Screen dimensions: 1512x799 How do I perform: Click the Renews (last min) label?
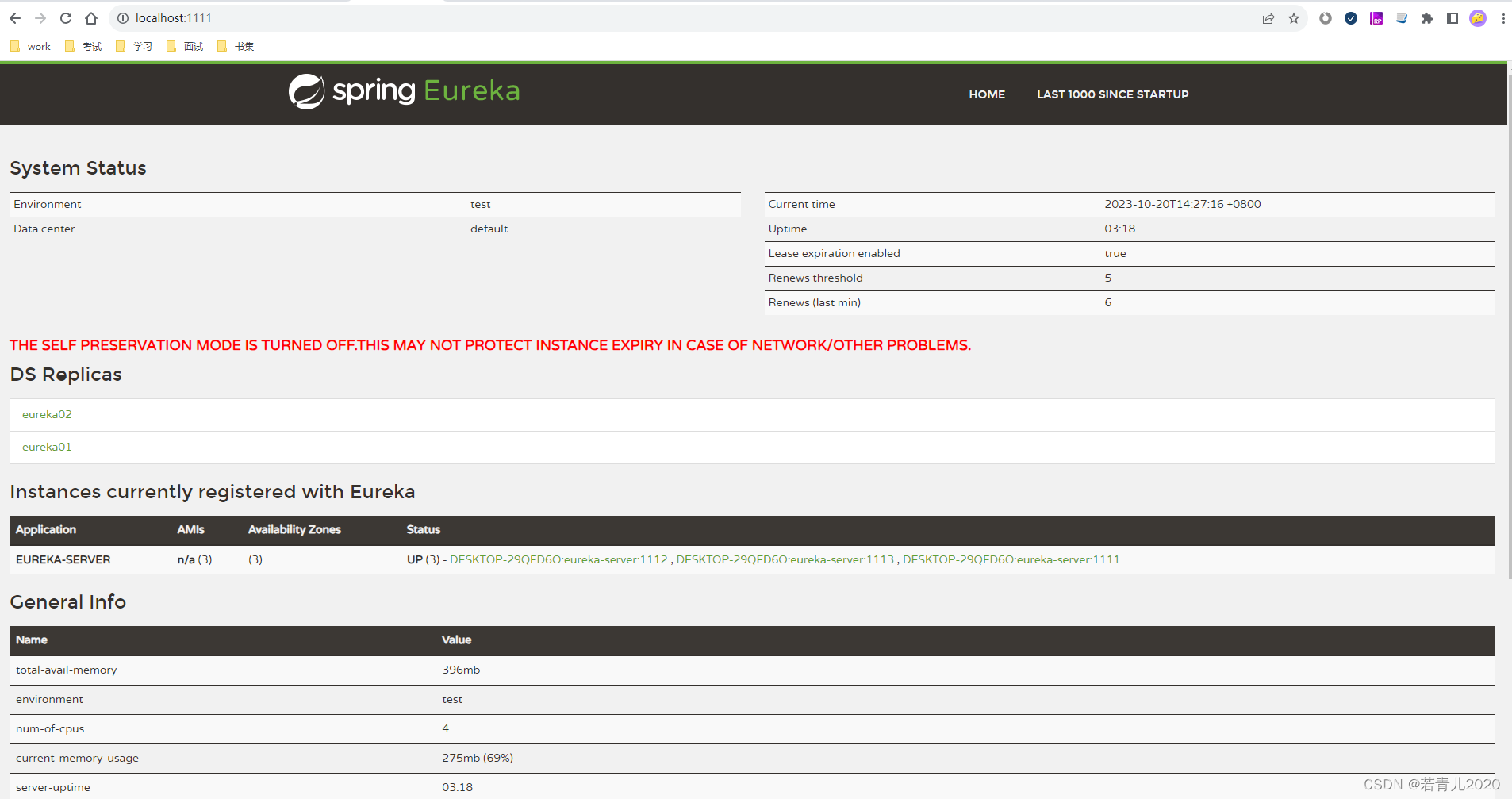(x=814, y=302)
